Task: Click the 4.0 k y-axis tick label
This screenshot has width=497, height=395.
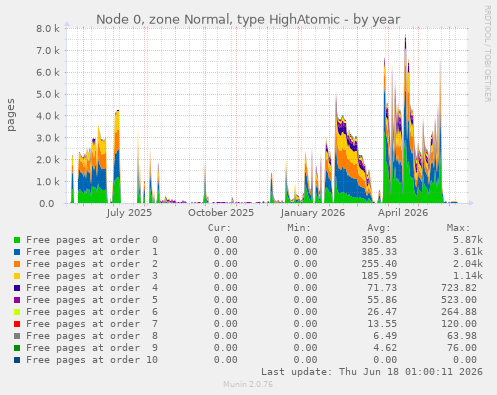Action: [x=48, y=116]
